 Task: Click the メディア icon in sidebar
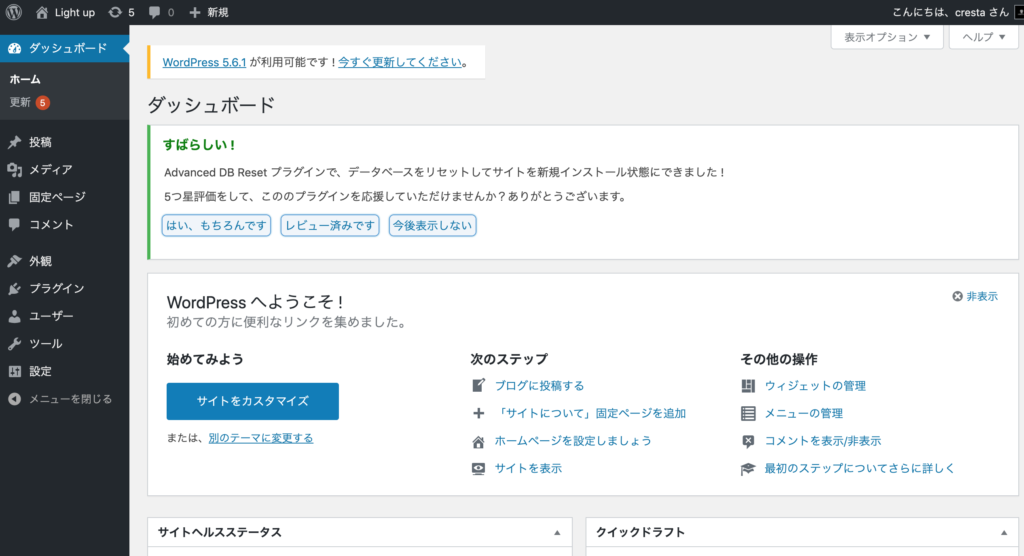coord(14,170)
